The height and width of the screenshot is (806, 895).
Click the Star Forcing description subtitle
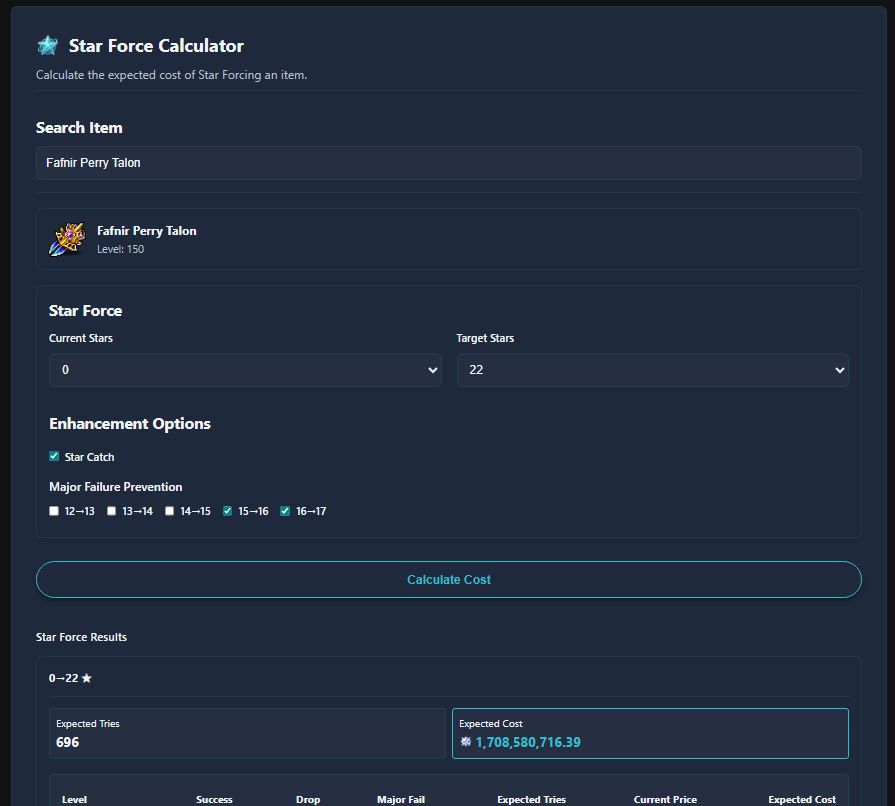click(x=171, y=75)
